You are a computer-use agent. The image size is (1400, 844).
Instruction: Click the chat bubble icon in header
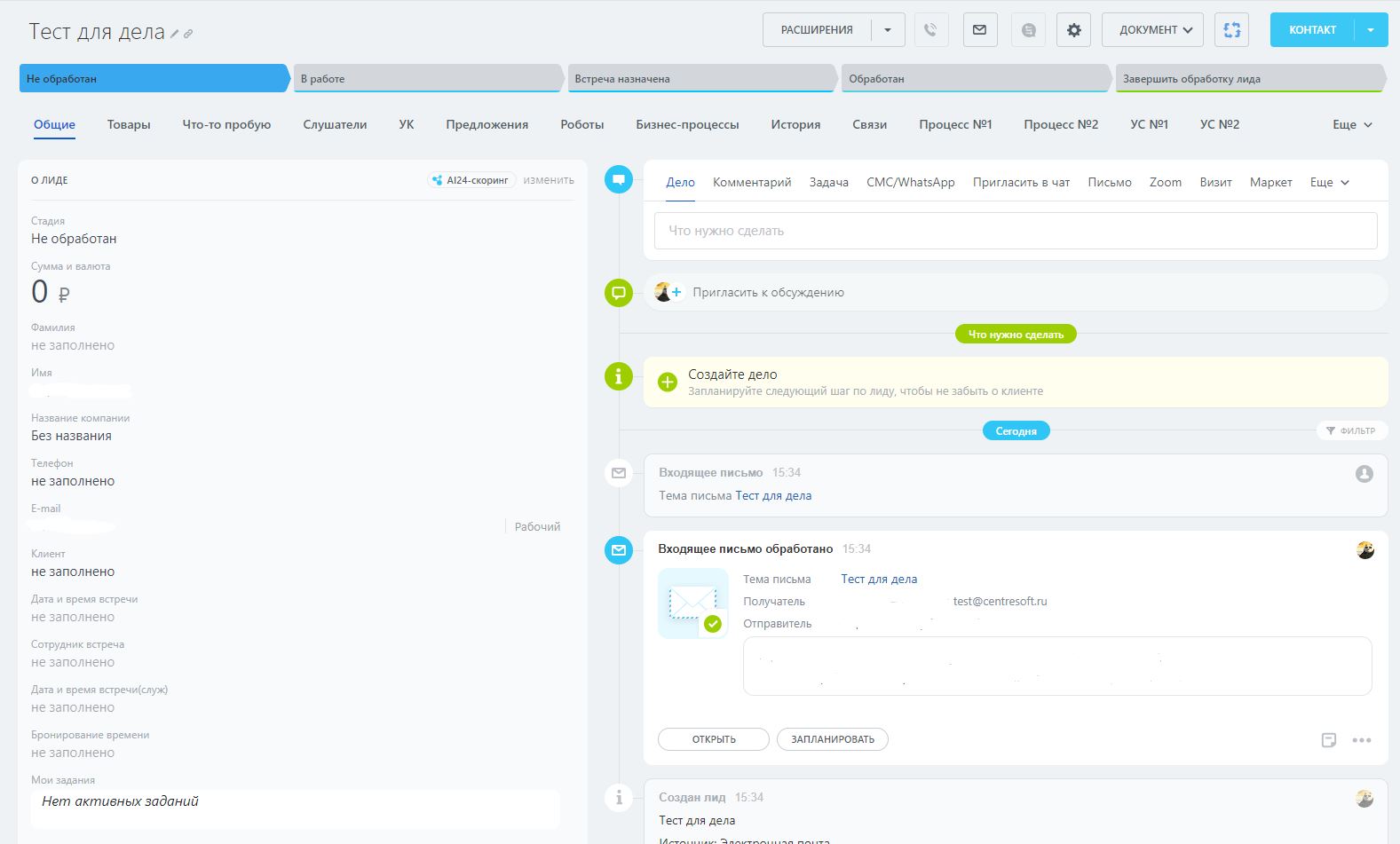coord(1028,30)
